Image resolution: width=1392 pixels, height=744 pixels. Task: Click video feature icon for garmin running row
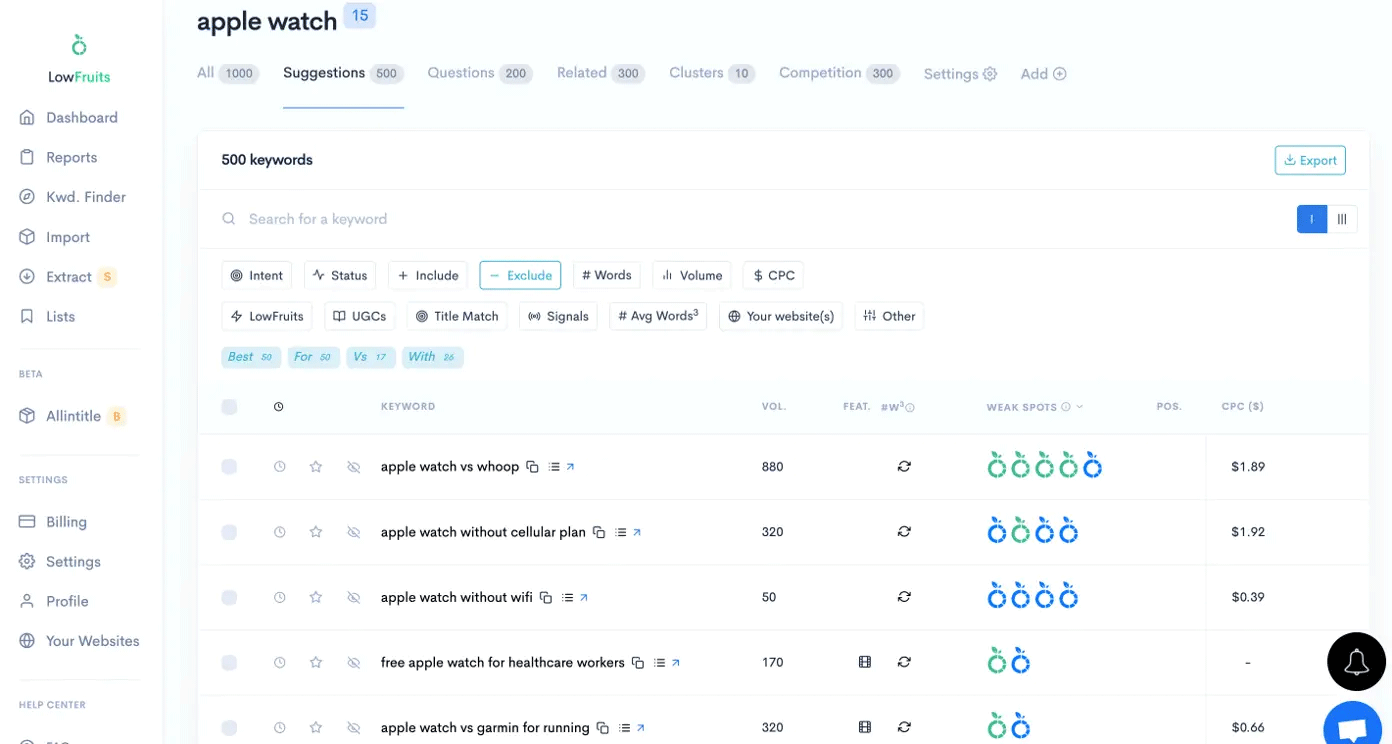click(x=865, y=727)
